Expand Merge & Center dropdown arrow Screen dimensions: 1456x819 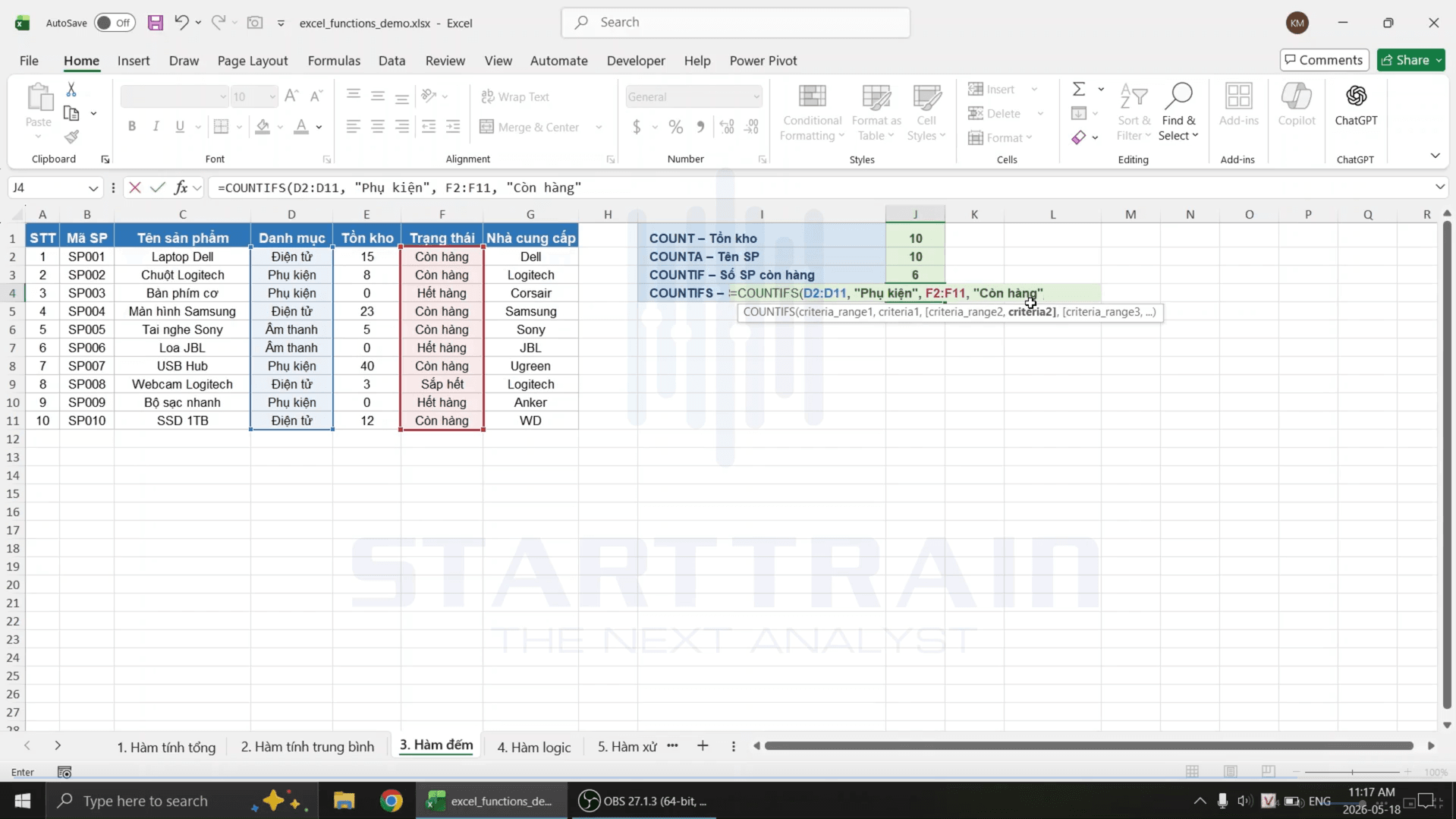(x=599, y=128)
